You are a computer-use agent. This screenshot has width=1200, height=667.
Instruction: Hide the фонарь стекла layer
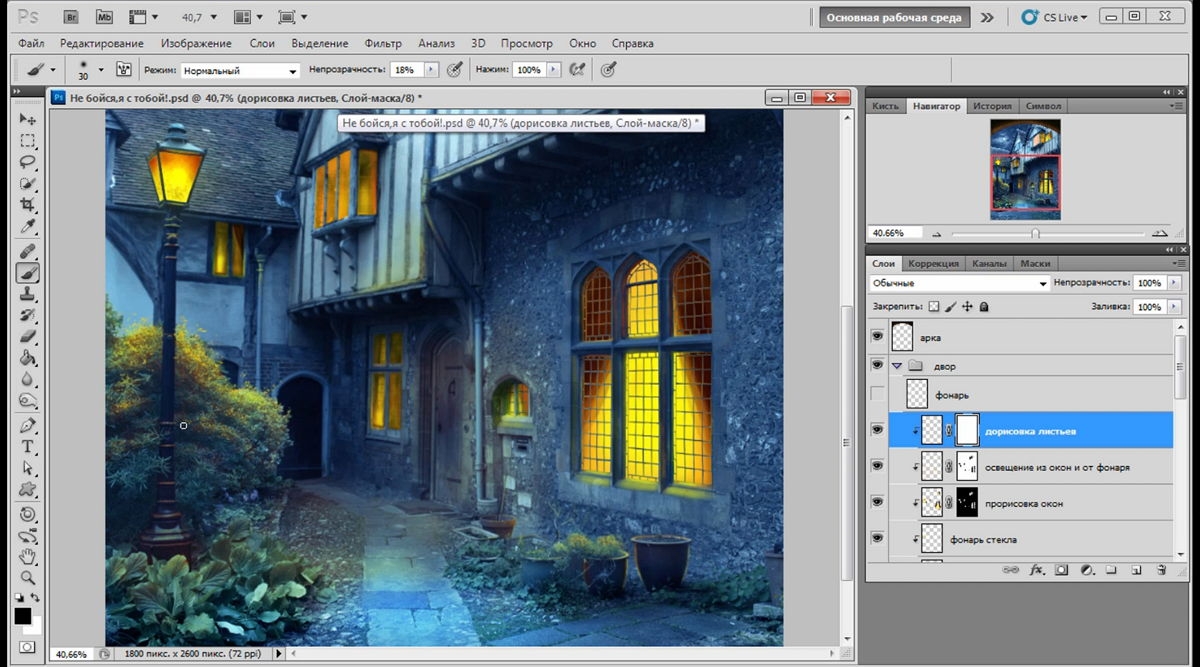coord(877,538)
